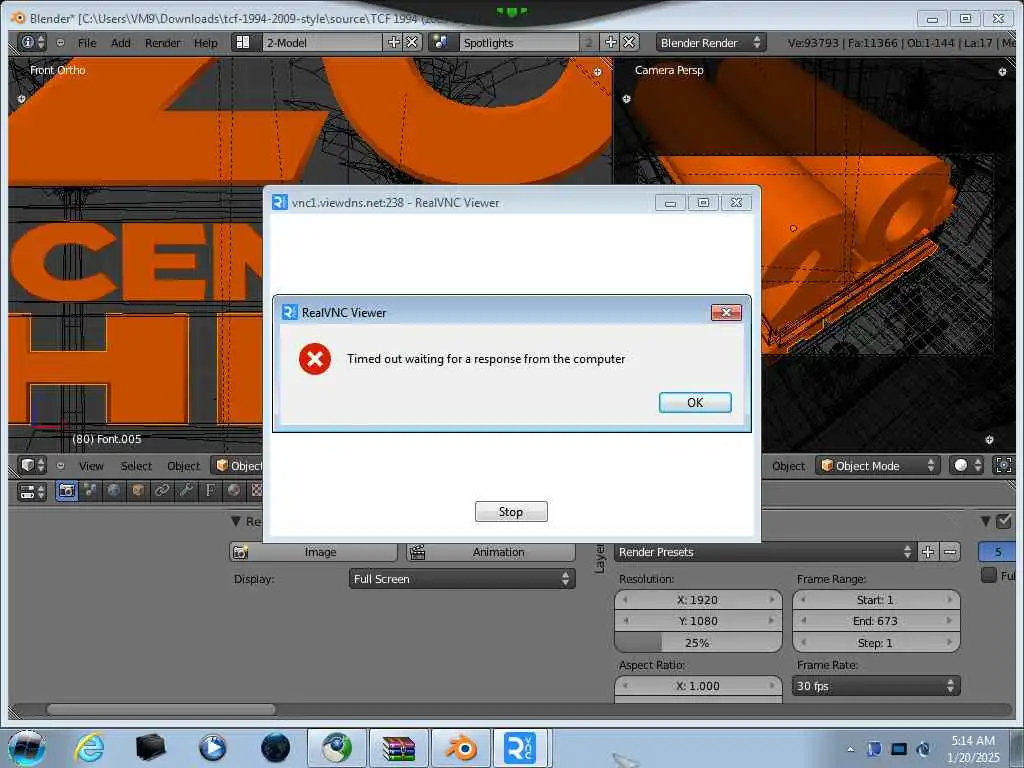Select the Constraints properties tab (chain icon)
1024x768 pixels.
coord(162,490)
